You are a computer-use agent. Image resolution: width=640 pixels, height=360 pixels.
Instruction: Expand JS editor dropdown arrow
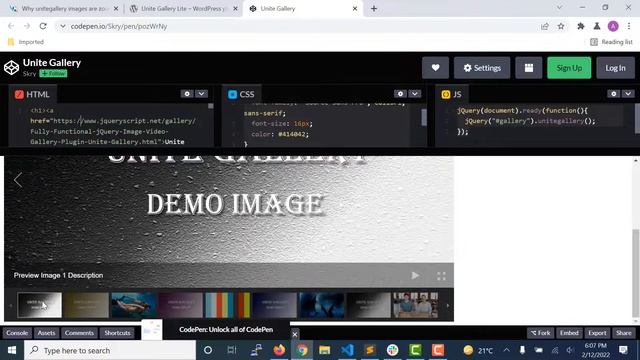point(628,94)
